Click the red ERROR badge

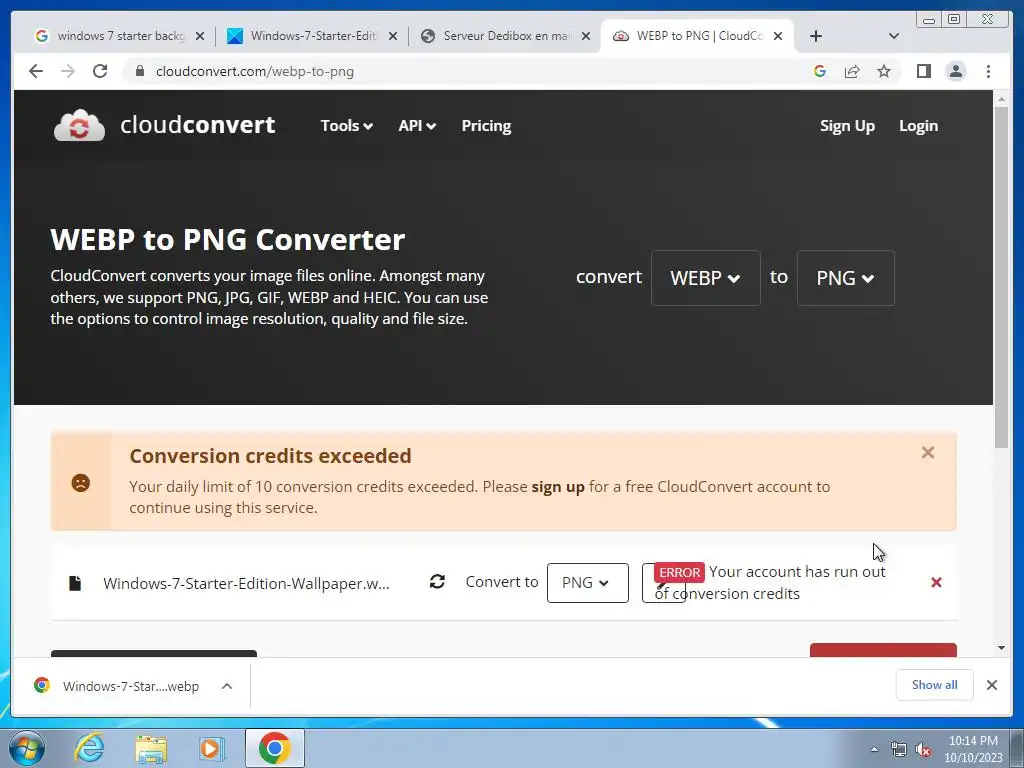click(x=679, y=572)
